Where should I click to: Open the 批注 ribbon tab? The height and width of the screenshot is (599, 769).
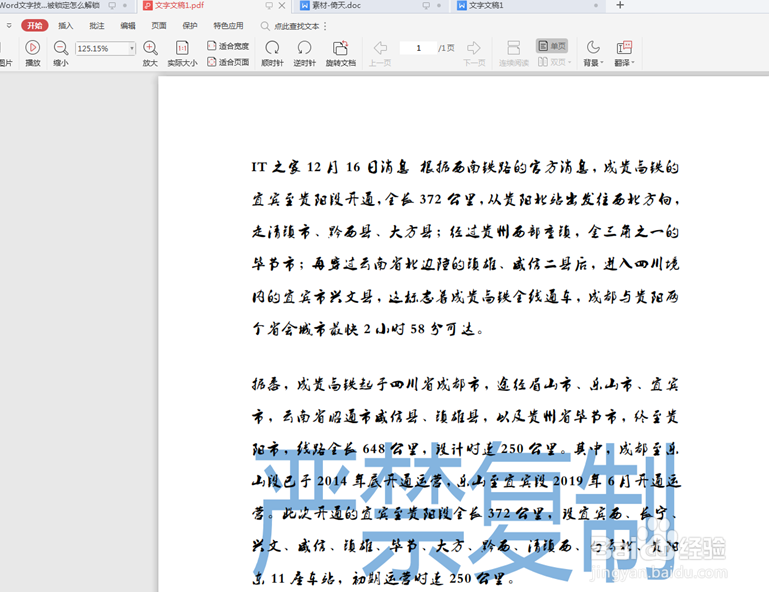[97, 26]
